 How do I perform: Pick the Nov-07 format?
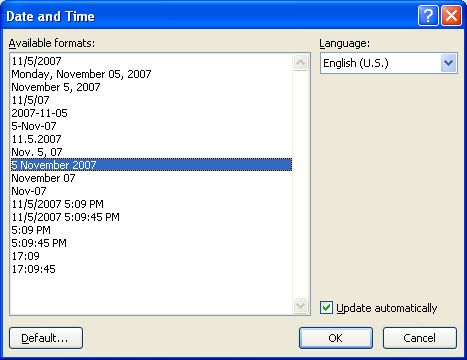(x=151, y=191)
